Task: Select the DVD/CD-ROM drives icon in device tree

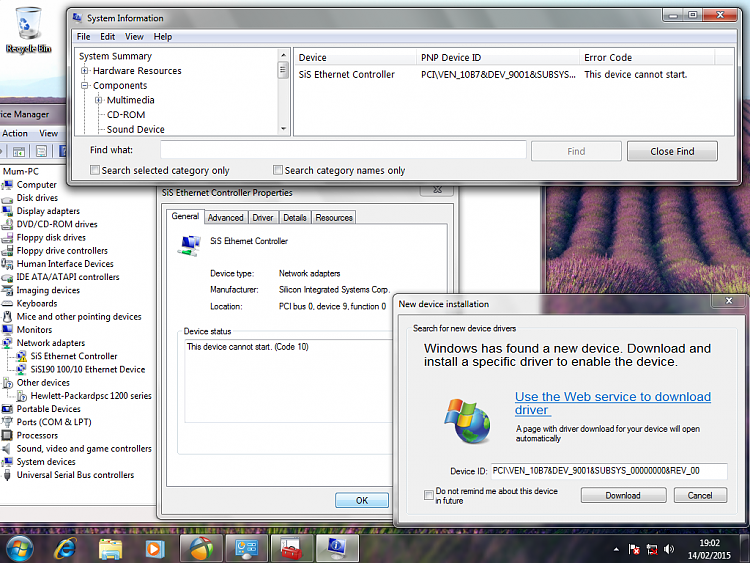Action: (7, 224)
